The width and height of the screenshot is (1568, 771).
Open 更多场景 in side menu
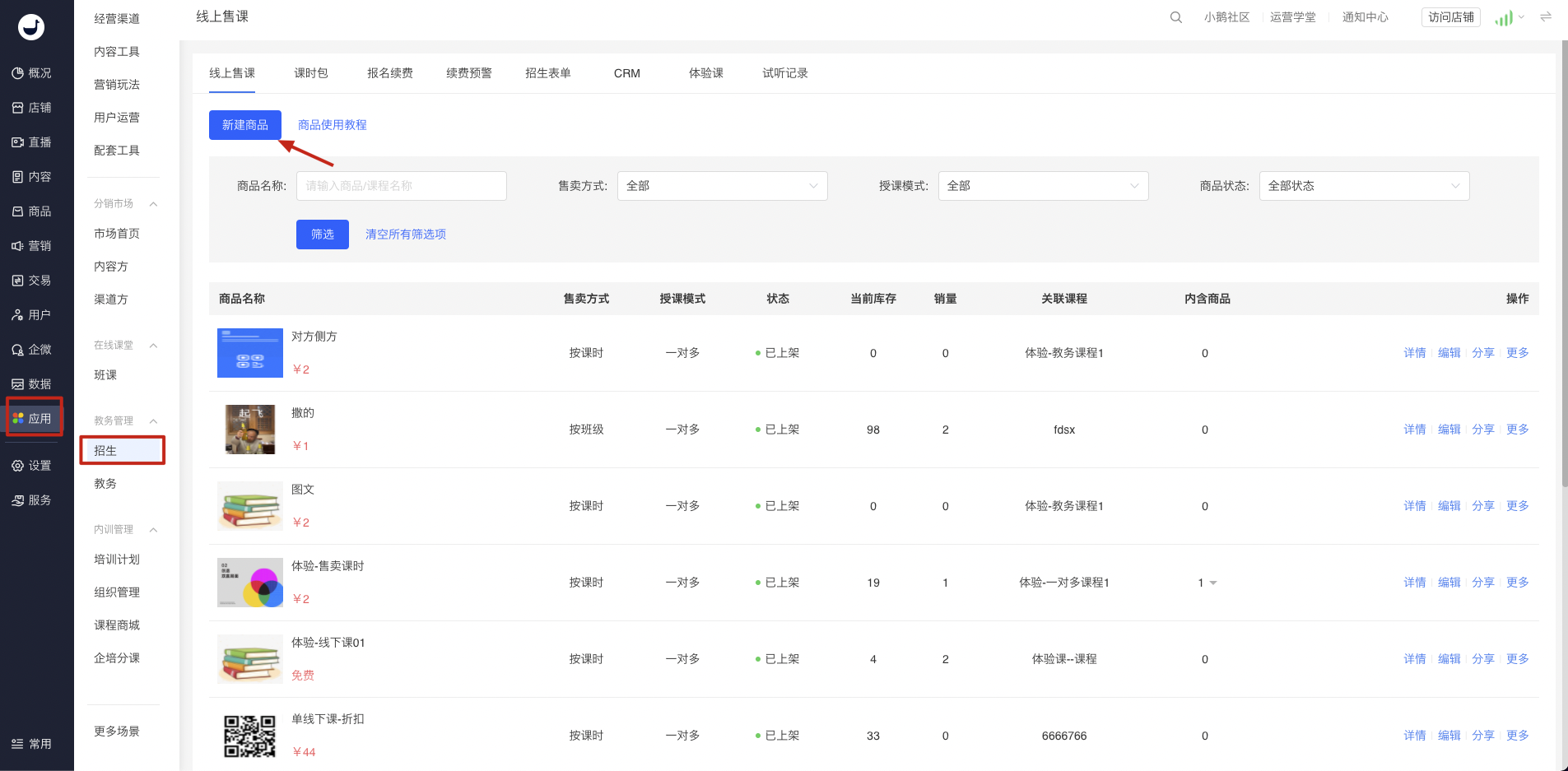pos(117,732)
